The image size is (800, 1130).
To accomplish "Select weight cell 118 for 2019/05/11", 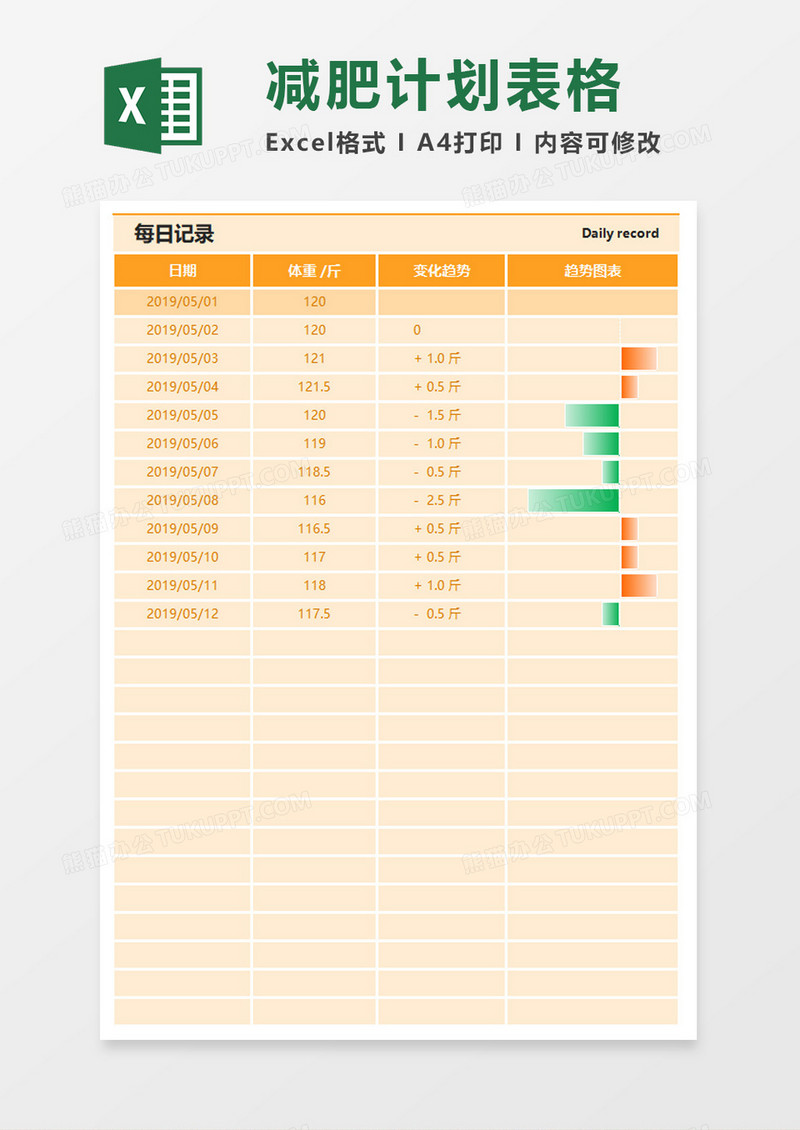I will [314, 585].
